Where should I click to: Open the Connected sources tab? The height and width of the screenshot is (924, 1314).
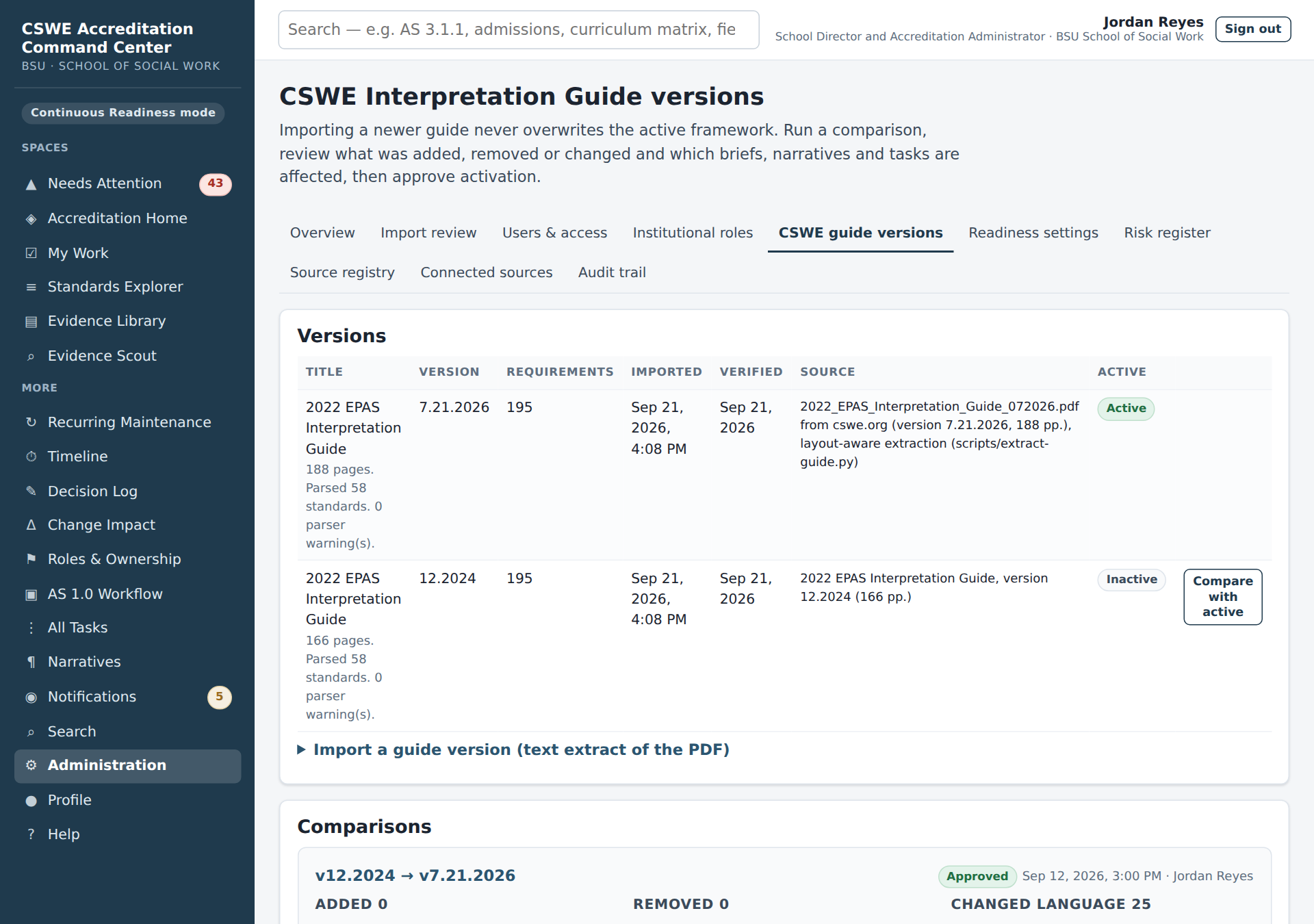486,272
